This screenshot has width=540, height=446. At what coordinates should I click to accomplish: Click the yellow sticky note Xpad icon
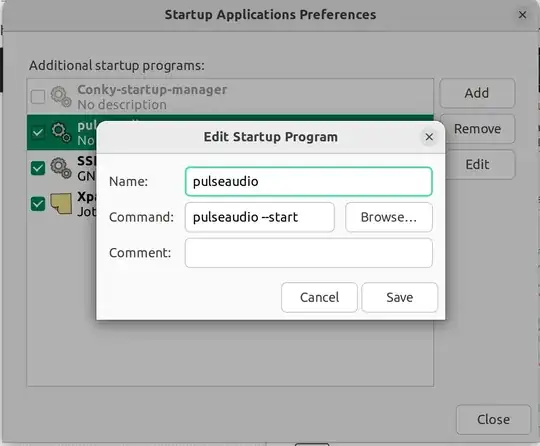(61, 204)
